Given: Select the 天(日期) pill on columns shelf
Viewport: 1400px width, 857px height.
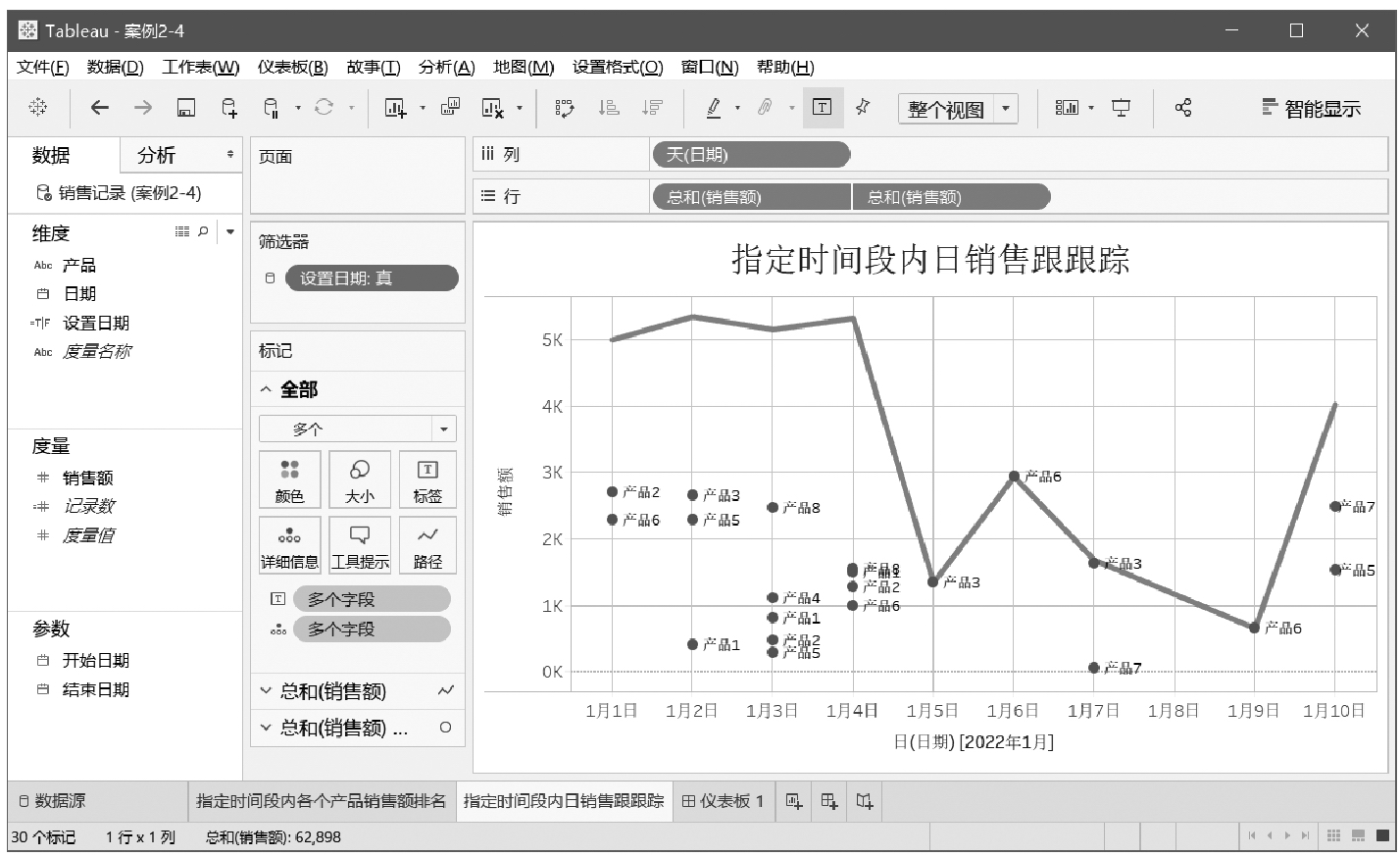Looking at the screenshot, I should 750,154.
